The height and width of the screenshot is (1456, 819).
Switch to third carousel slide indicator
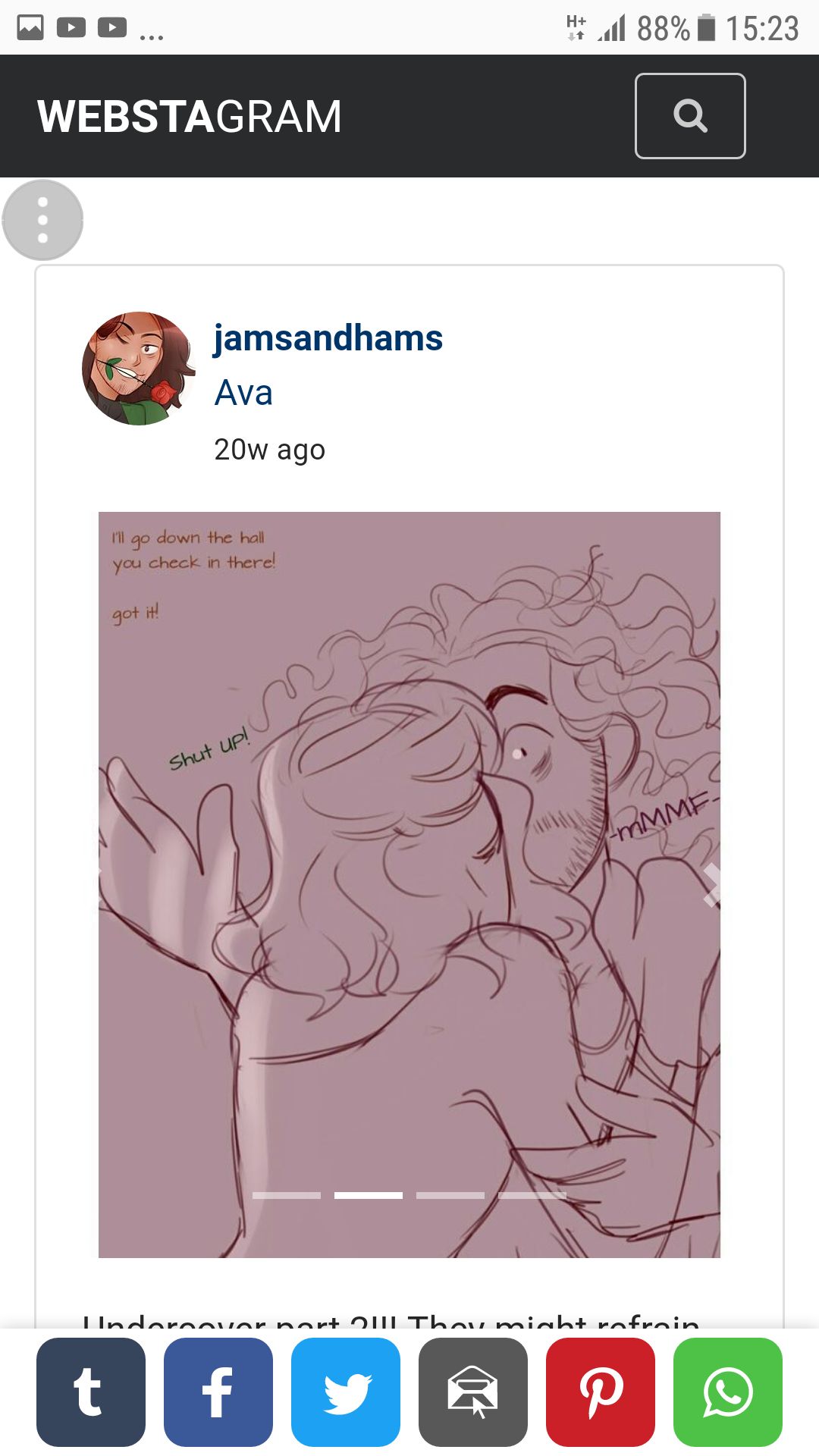[x=450, y=1195]
